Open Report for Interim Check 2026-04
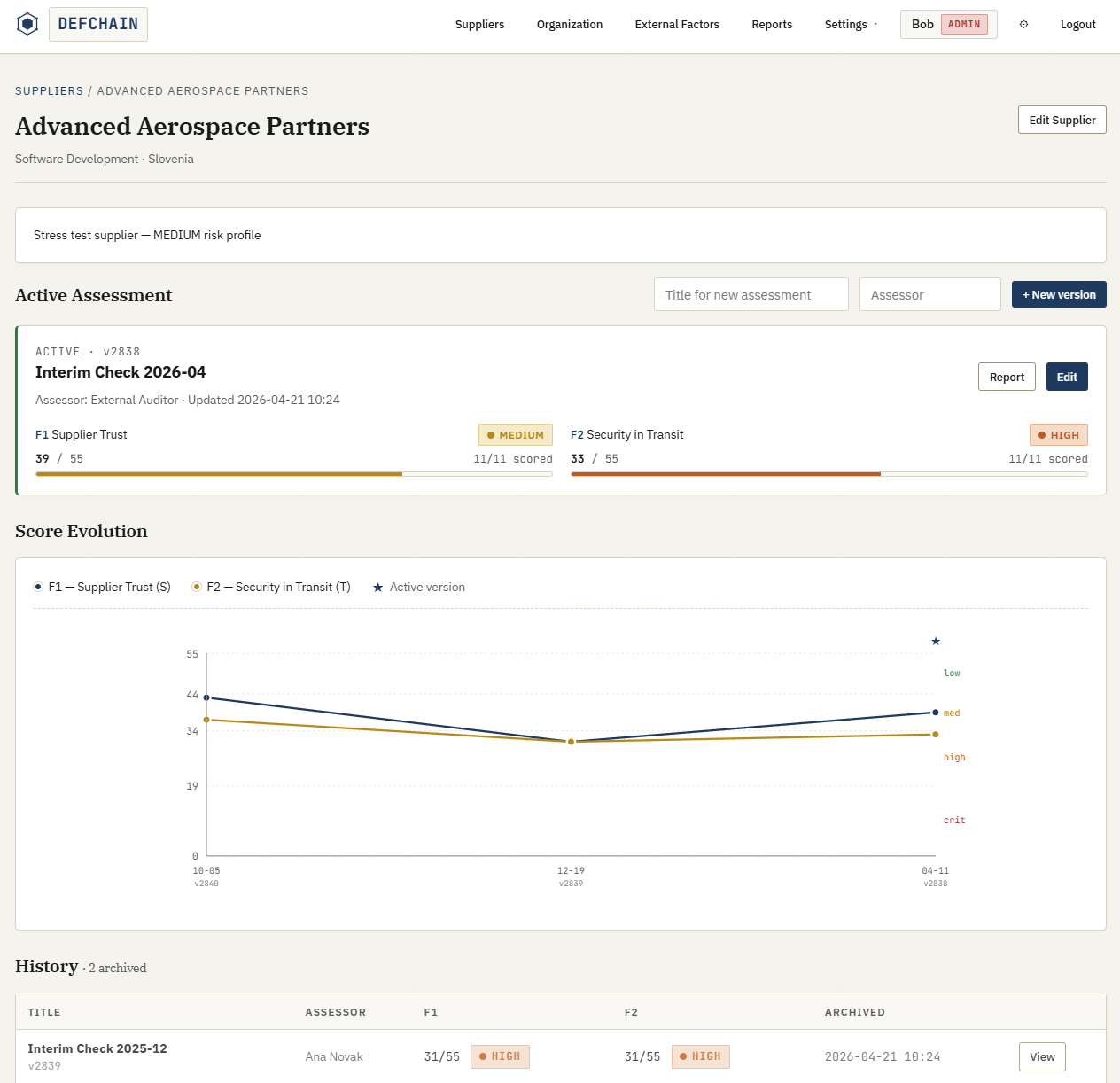 coord(1007,377)
